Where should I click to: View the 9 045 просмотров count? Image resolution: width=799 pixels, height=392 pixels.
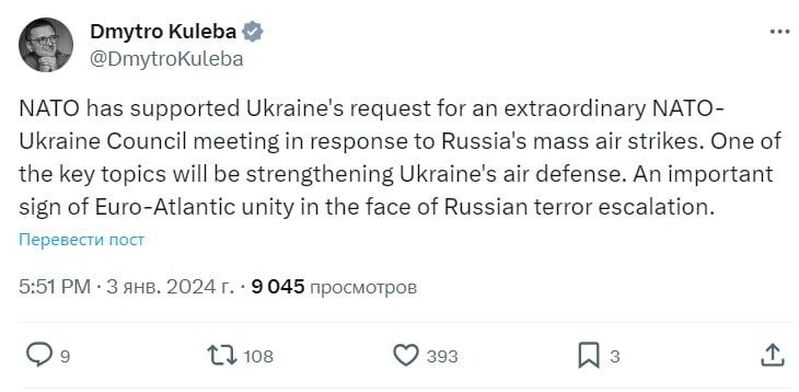(334, 288)
